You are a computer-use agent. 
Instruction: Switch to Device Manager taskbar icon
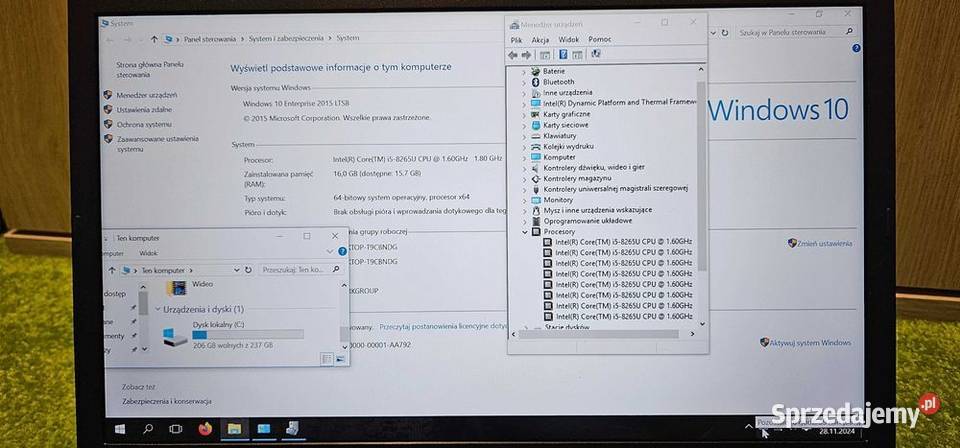click(292, 428)
